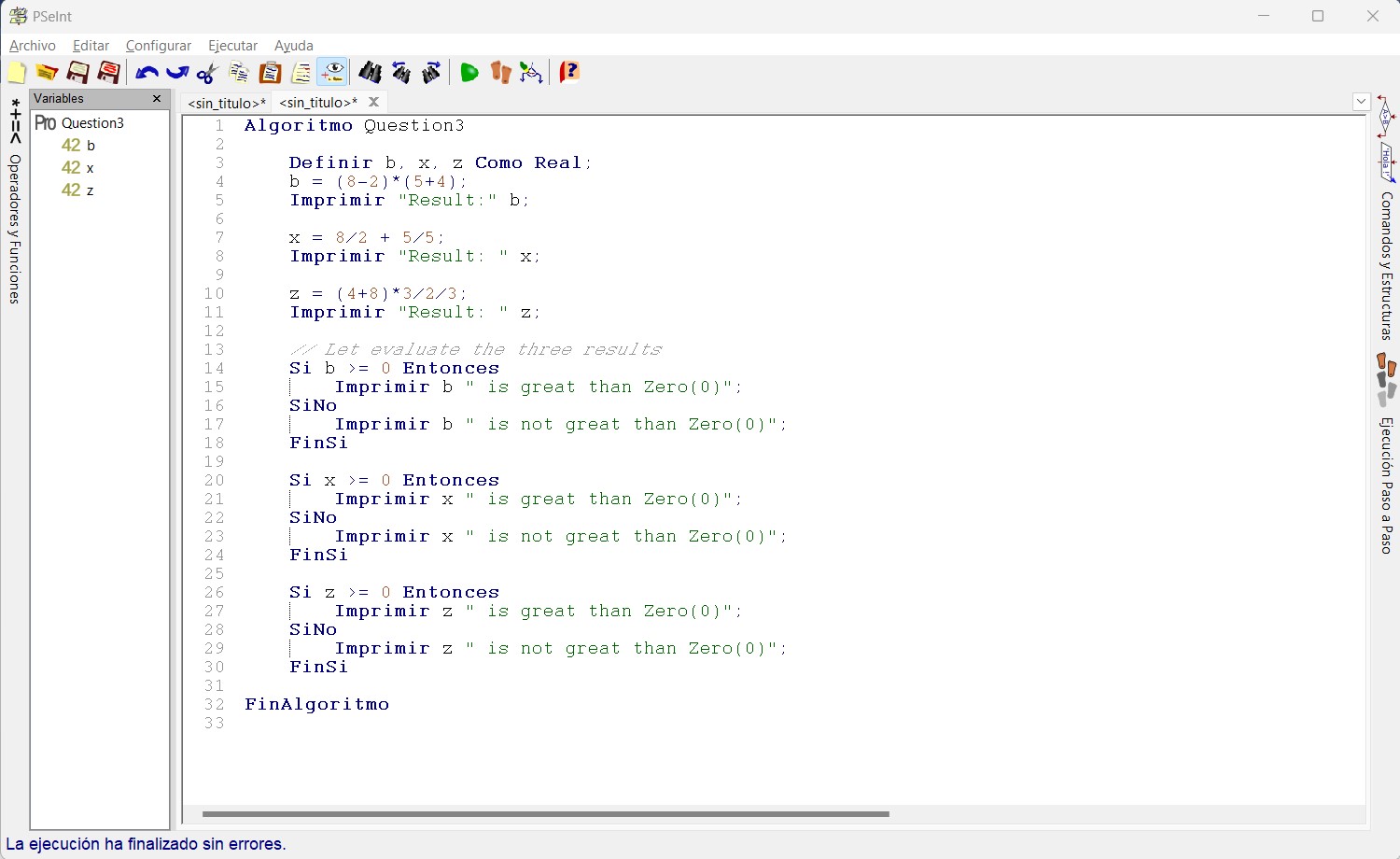Click the status message about finished execution

tap(146, 844)
